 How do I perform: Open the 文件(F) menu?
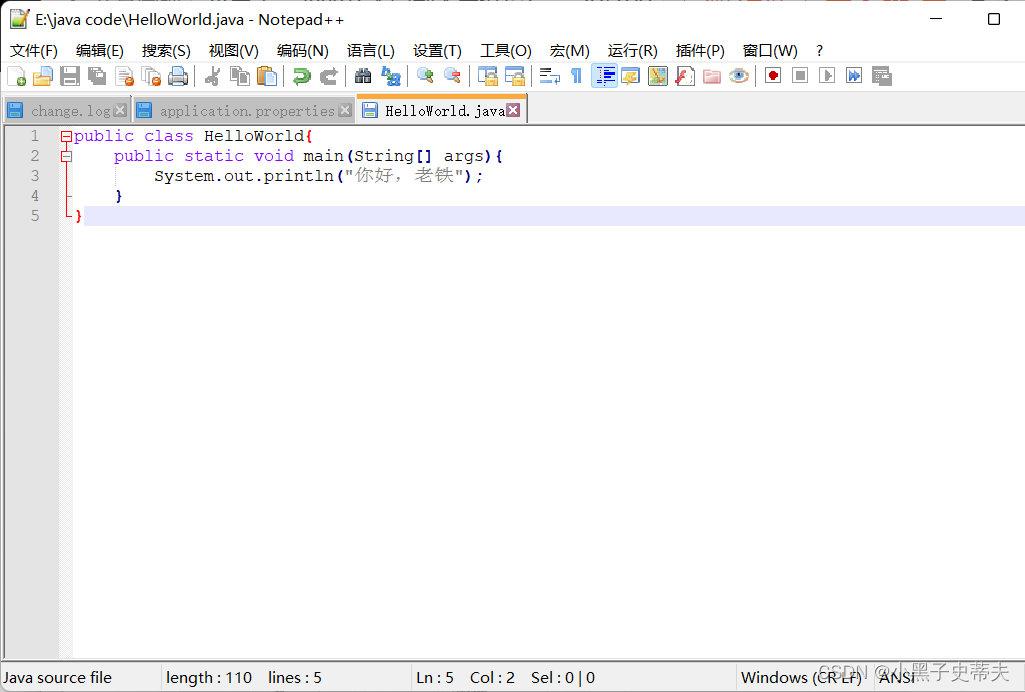(x=34, y=51)
